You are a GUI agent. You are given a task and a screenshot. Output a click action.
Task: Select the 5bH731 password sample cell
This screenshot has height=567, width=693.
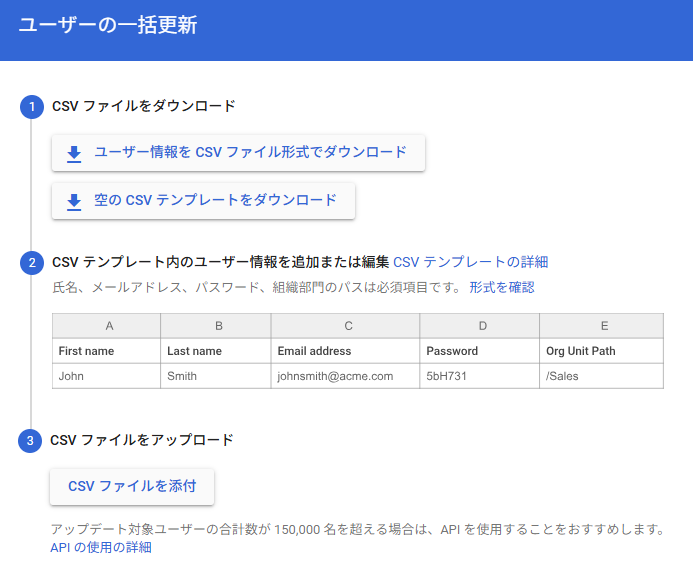pos(479,376)
